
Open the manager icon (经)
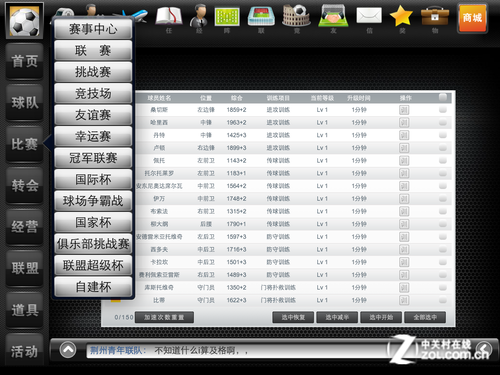click(199, 15)
